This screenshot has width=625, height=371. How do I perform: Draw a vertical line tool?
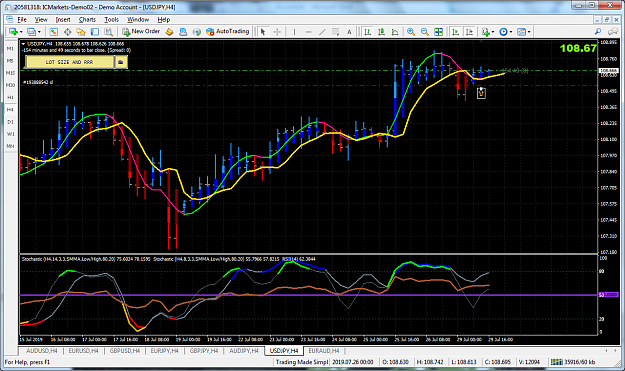click(x=294, y=31)
